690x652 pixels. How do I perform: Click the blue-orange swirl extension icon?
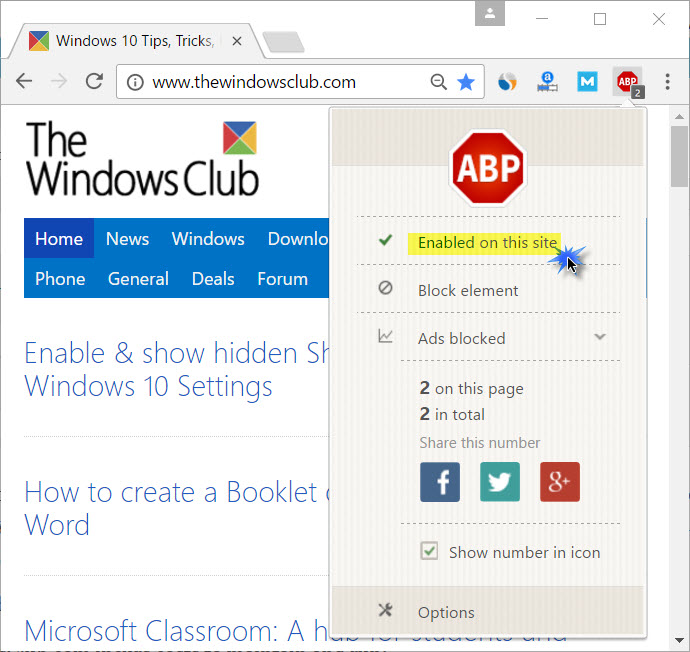pyautogui.click(x=507, y=82)
